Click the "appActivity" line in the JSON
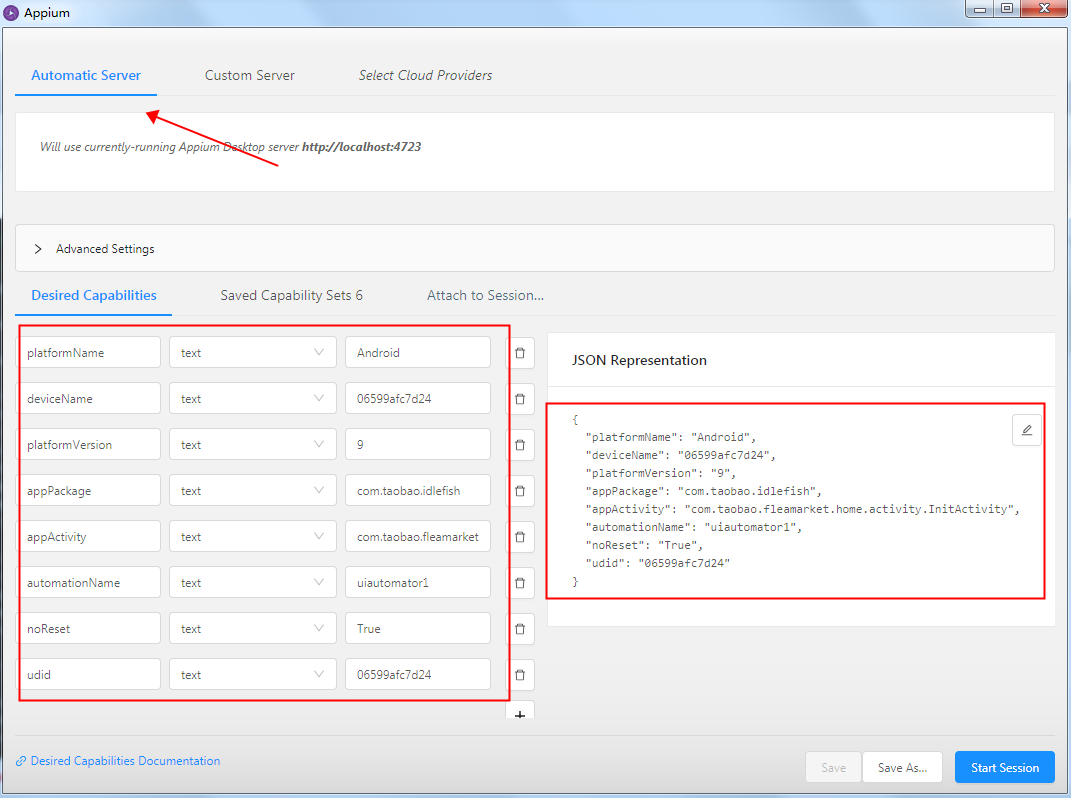The width and height of the screenshot is (1071, 798). coord(803,509)
